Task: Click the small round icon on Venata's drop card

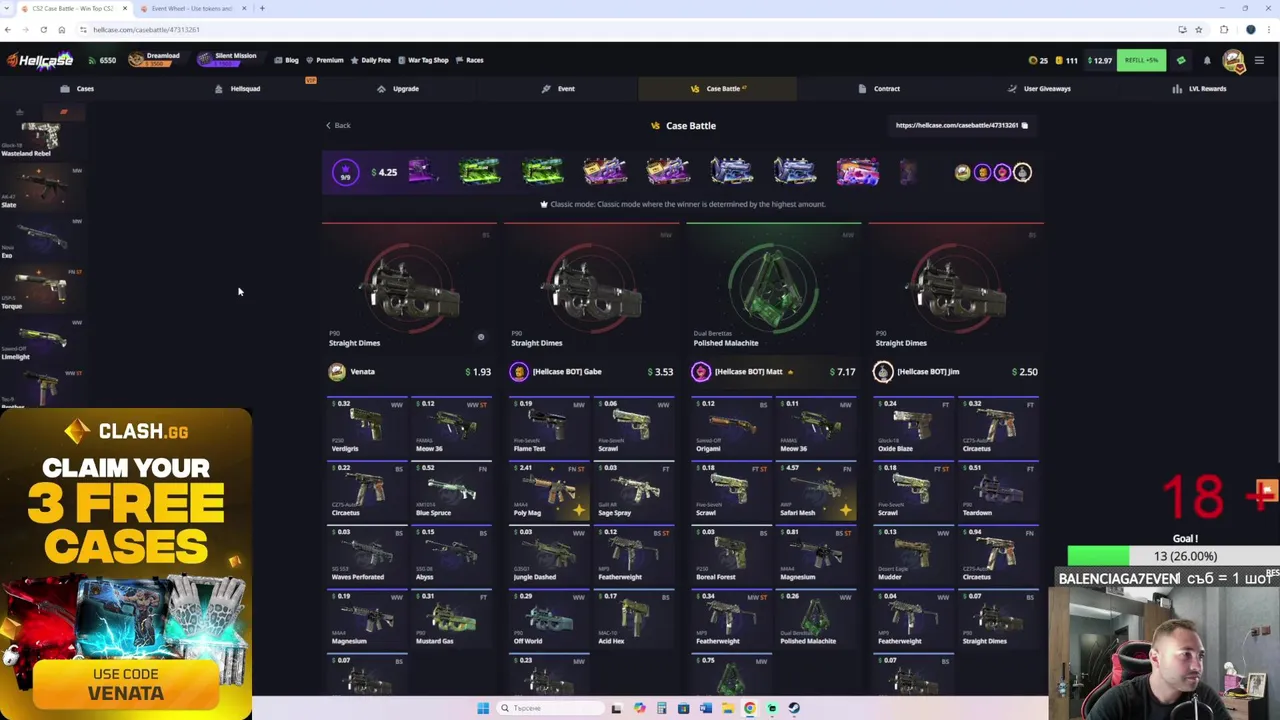Action: coord(481,337)
